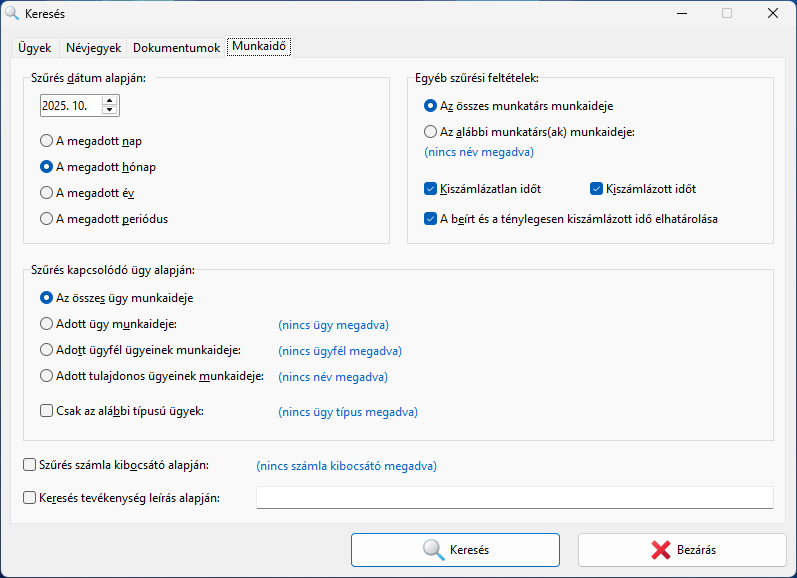Disable 'A beírt és a ténylegesen kiszámlázott' checkbox

point(431,218)
